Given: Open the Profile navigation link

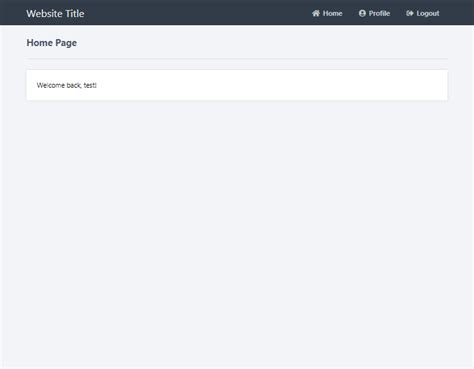Looking at the screenshot, I should pyautogui.click(x=374, y=13).
